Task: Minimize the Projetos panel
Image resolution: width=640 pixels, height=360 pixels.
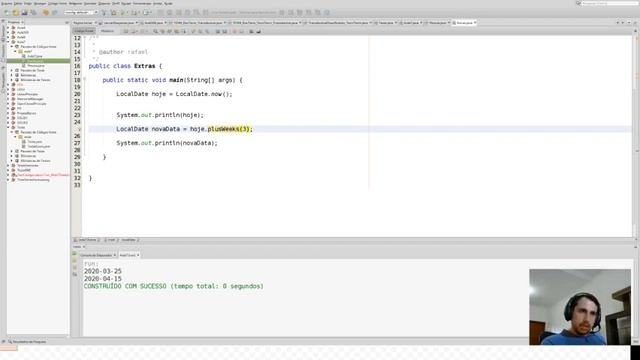Action: 67,22
